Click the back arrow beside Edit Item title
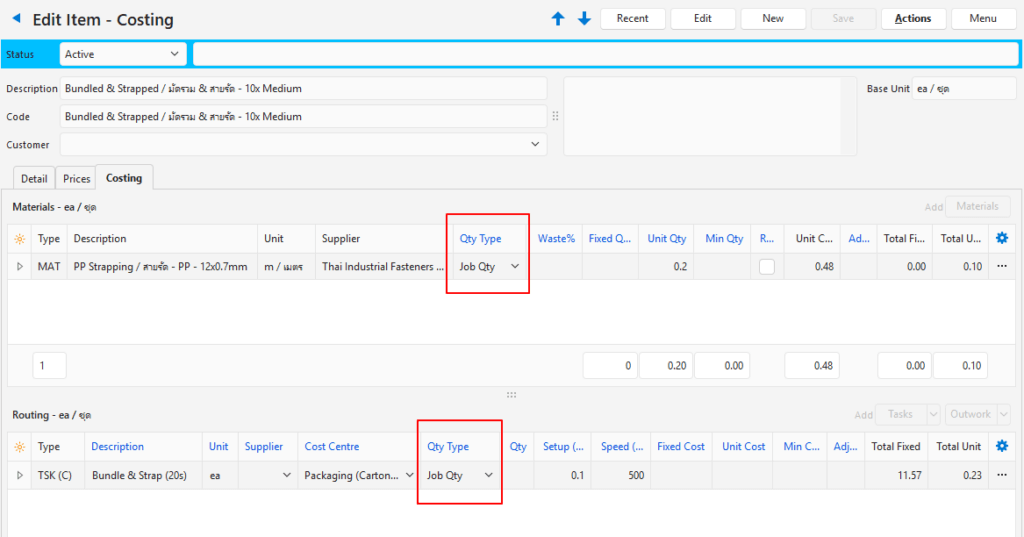 coord(16,19)
